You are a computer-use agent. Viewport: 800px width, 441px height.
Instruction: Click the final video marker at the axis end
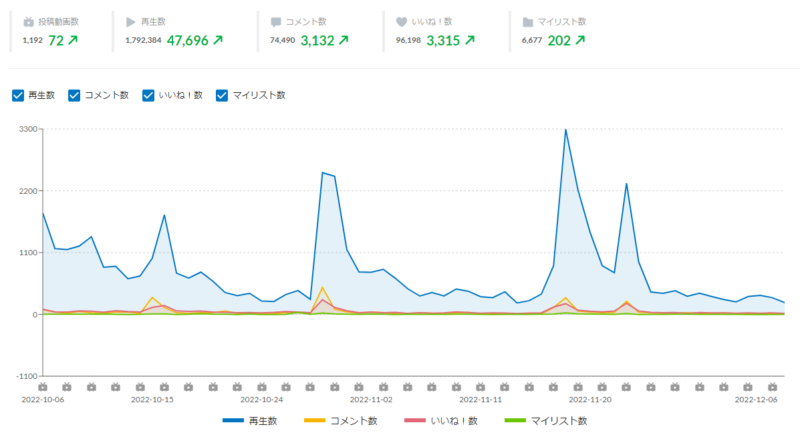click(772, 387)
